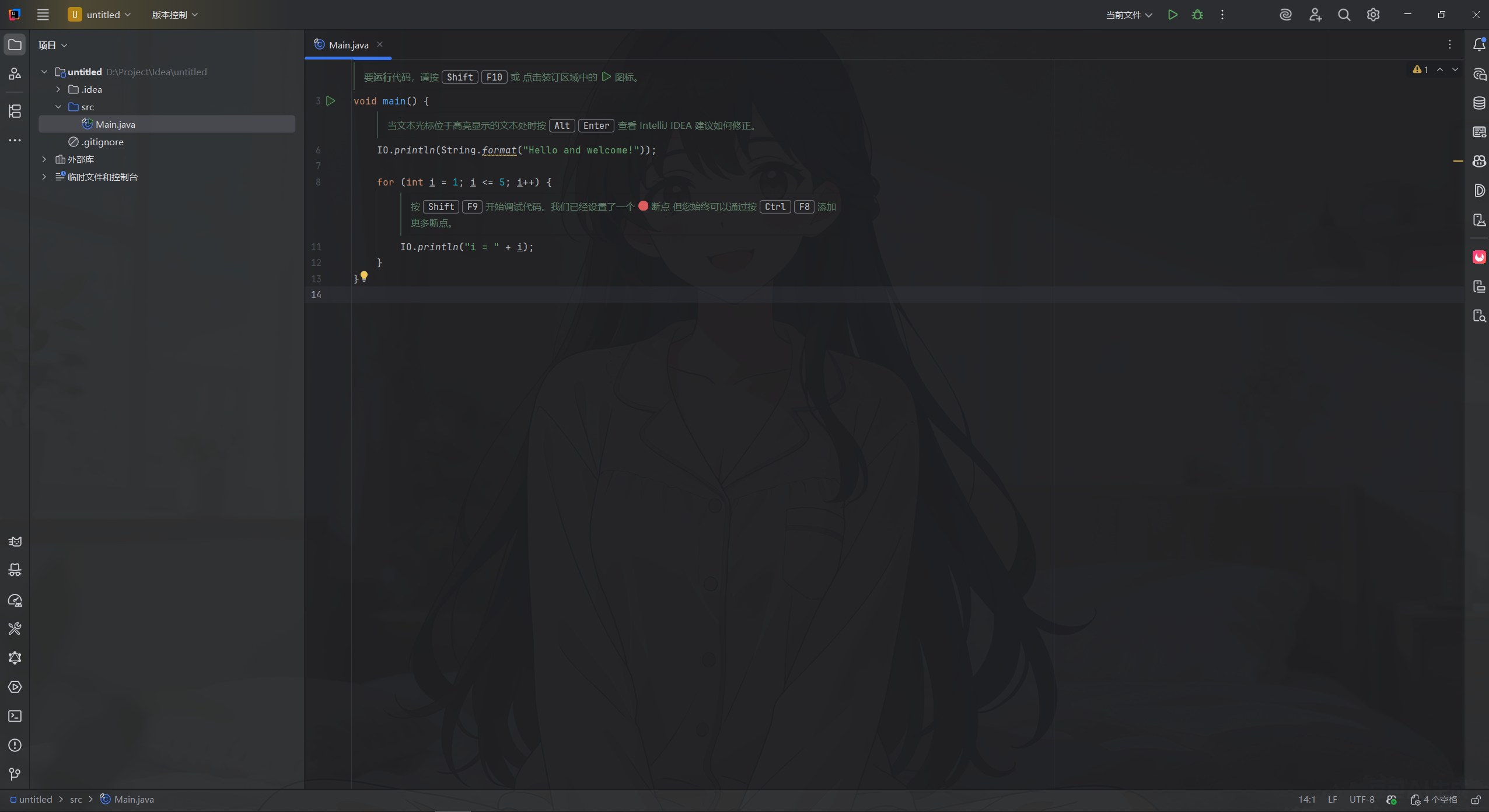This screenshot has height=812, width=1489.
Task: Open Notifications bell icon
Action: coord(1479,45)
